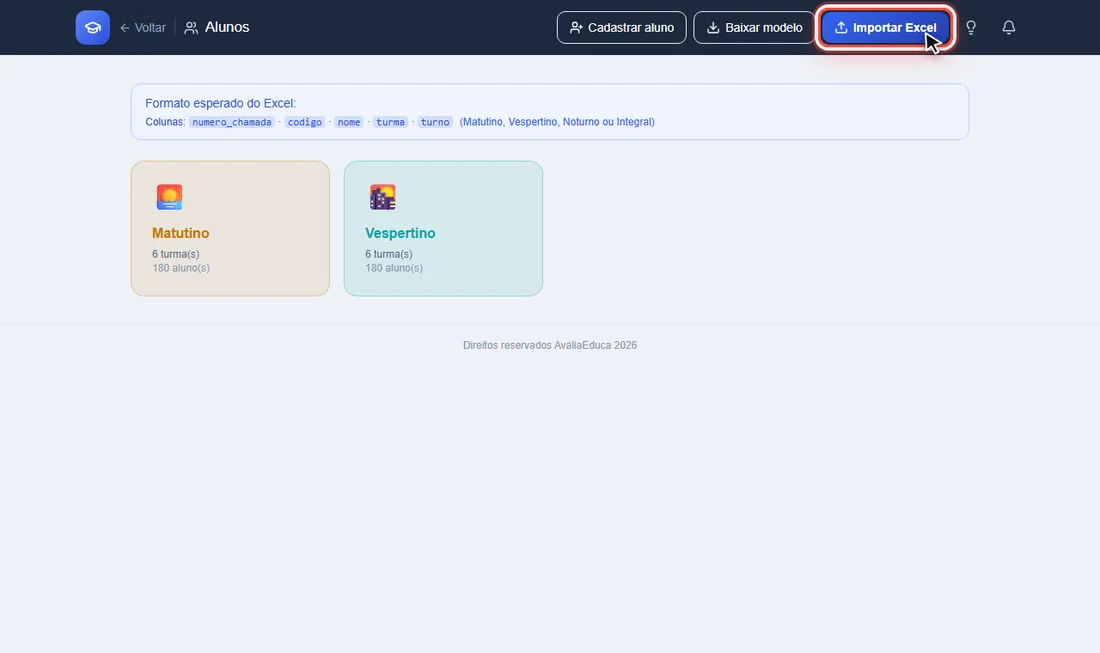The image size is (1100, 653).
Task: Click the 'Formato esperado do Excel:' heading
Action: (220, 103)
